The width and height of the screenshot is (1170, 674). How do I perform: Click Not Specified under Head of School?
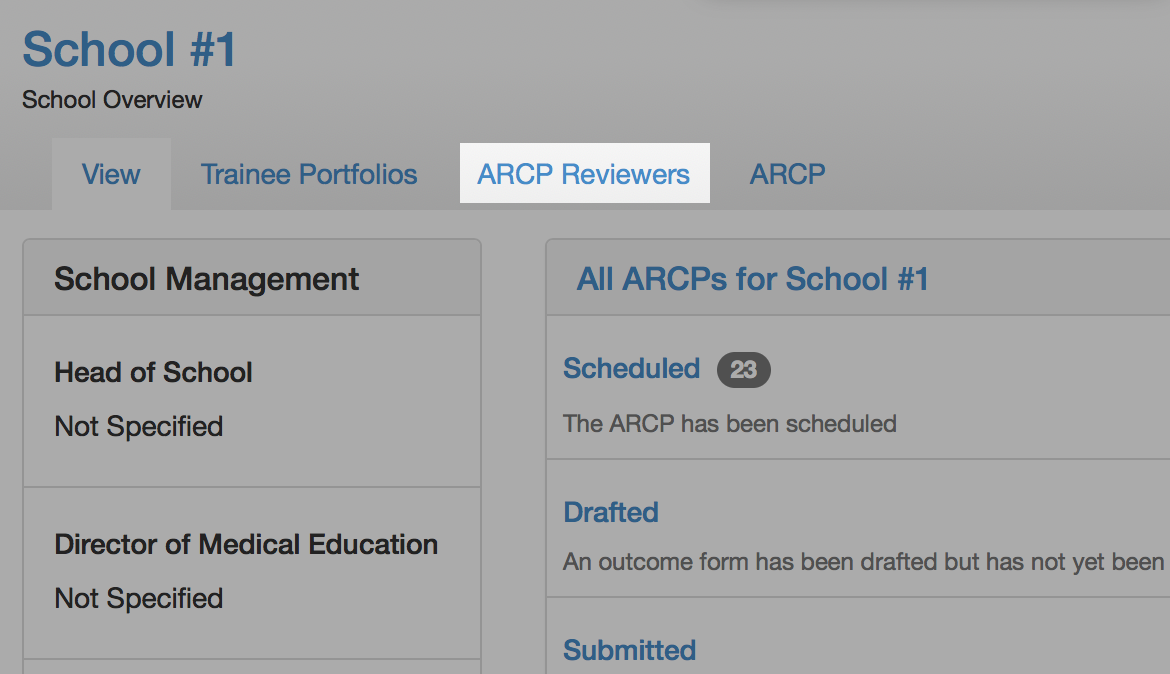(138, 426)
